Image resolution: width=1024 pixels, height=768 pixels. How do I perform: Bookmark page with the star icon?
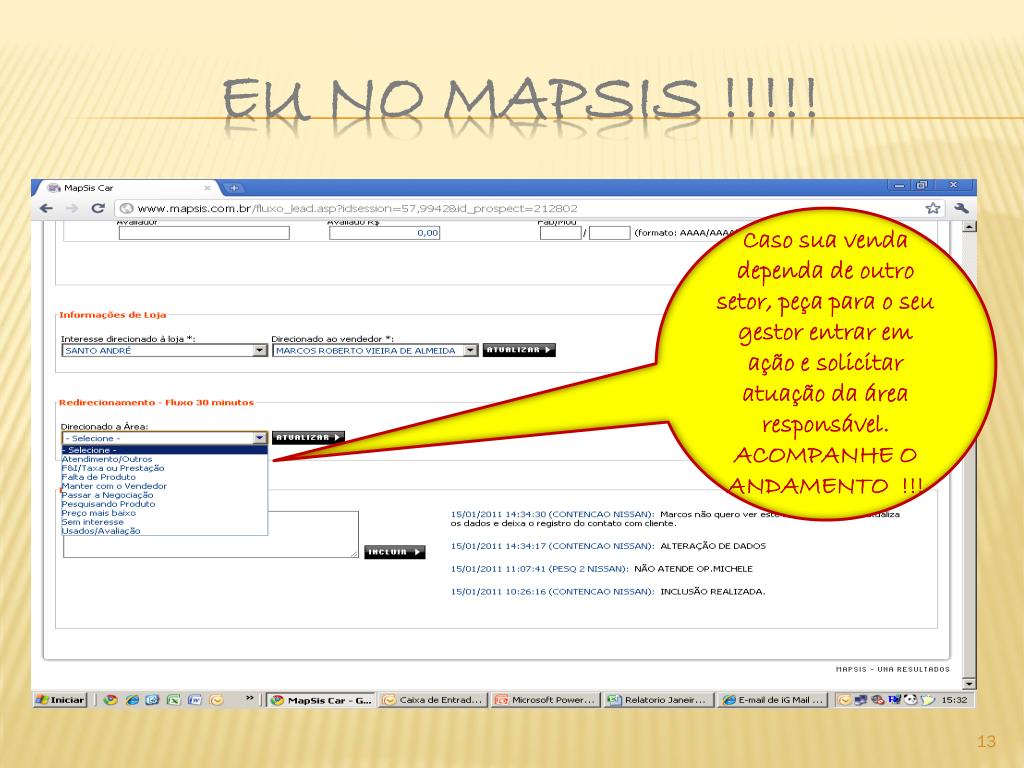click(933, 208)
